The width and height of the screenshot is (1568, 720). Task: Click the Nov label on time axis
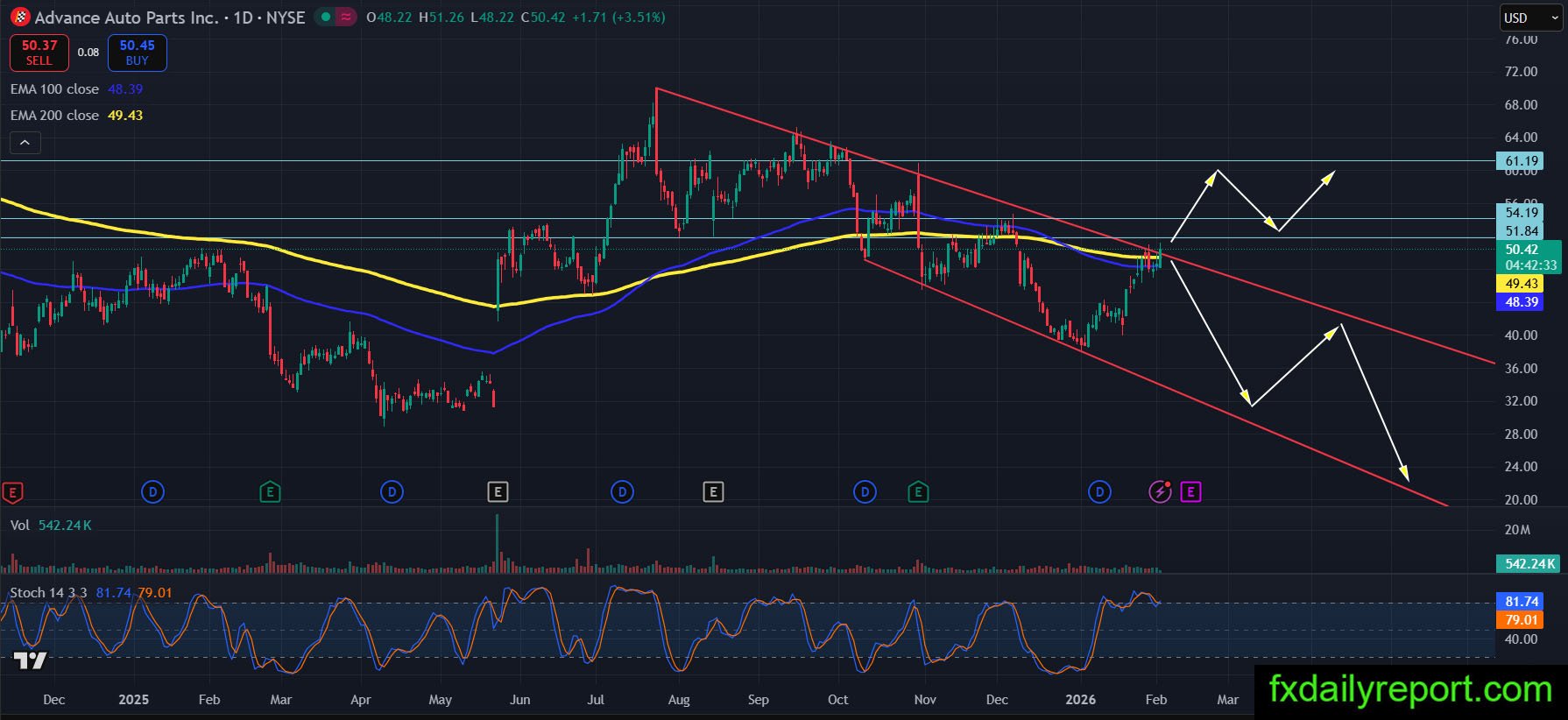click(925, 700)
